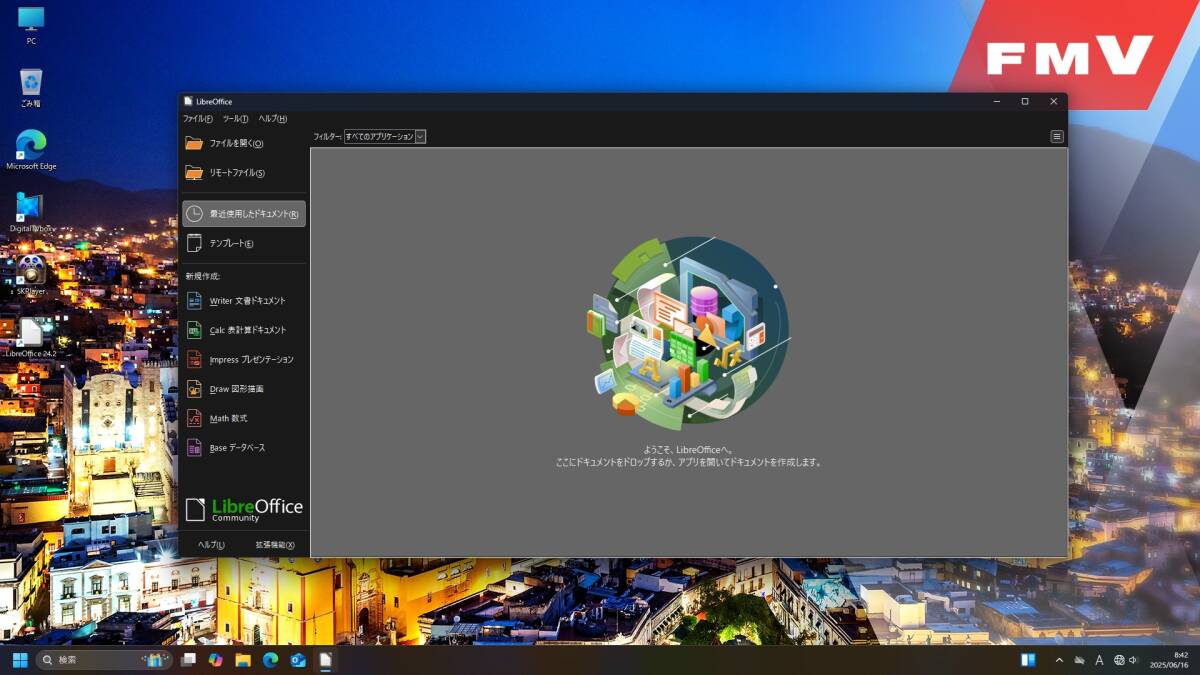Expand the フィルター application dropdown
This screenshot has width=1200, height=675.
point(385,136)
